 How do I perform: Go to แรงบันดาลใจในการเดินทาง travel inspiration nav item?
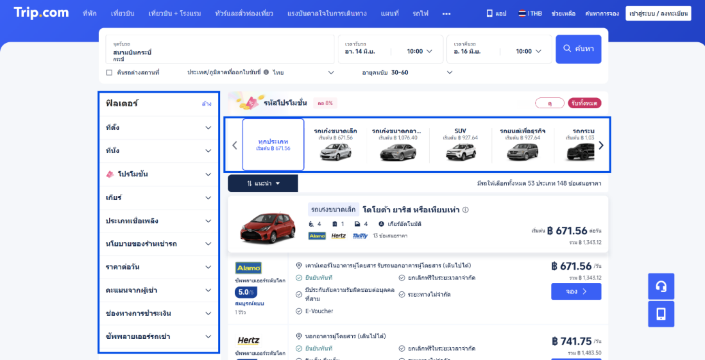(x=327, y=13)
